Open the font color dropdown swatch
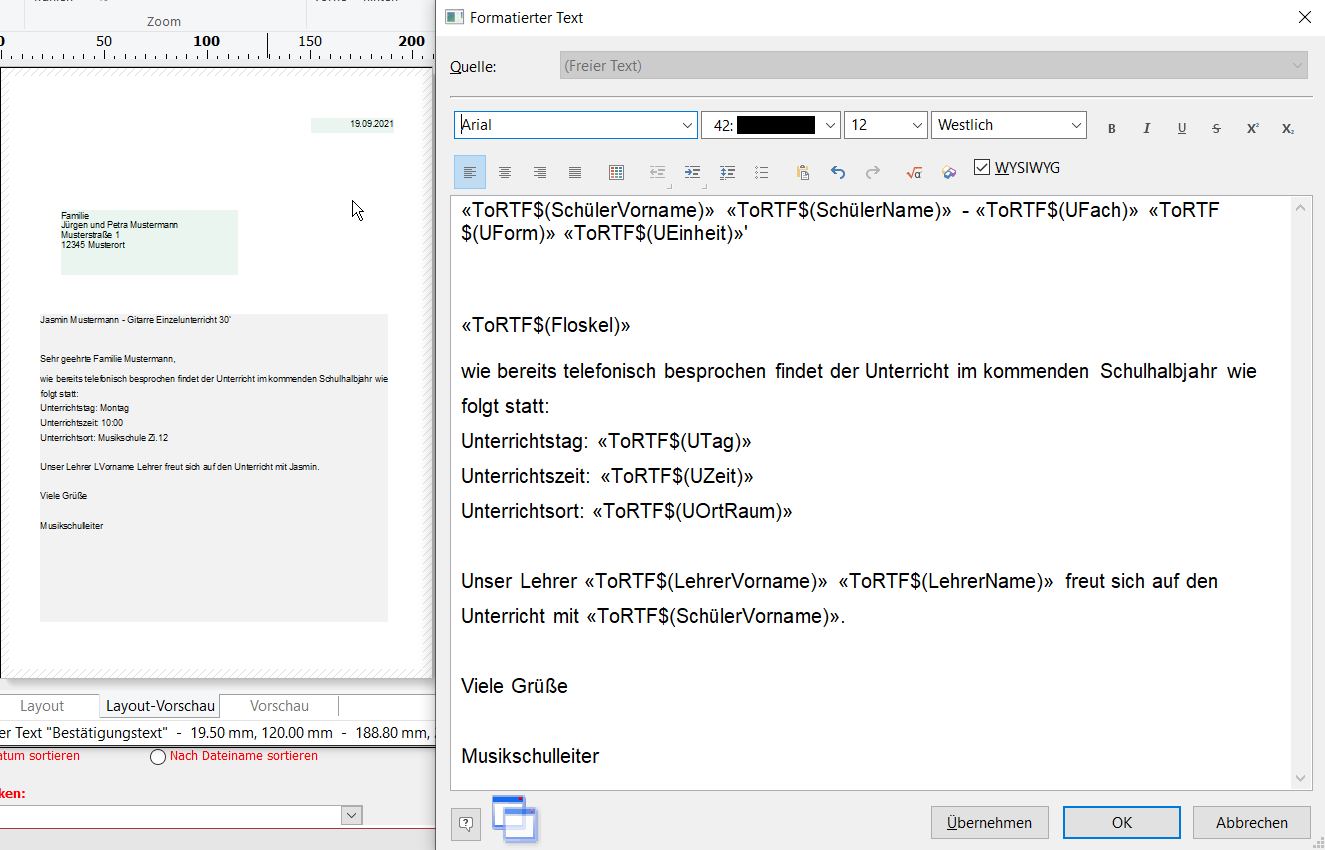This screenshot has width=1325, height=850. click(829, 126)
